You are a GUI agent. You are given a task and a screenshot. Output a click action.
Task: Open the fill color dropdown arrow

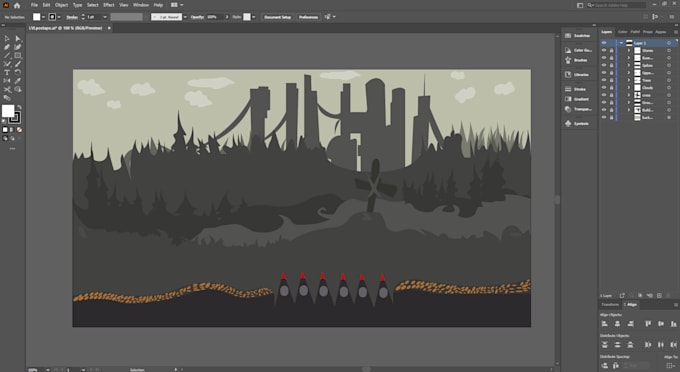[x=43, y=17]
